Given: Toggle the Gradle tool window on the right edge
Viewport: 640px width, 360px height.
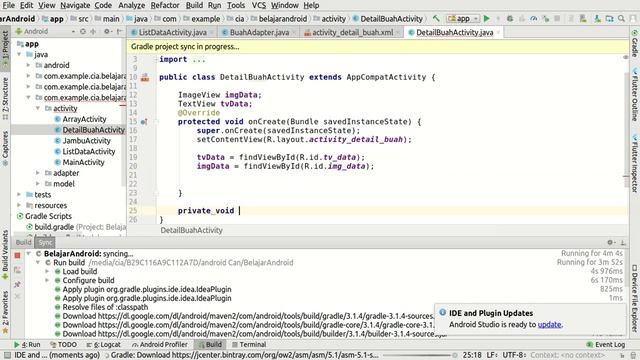Looking at the screenshot, I should tap(635, 43).
